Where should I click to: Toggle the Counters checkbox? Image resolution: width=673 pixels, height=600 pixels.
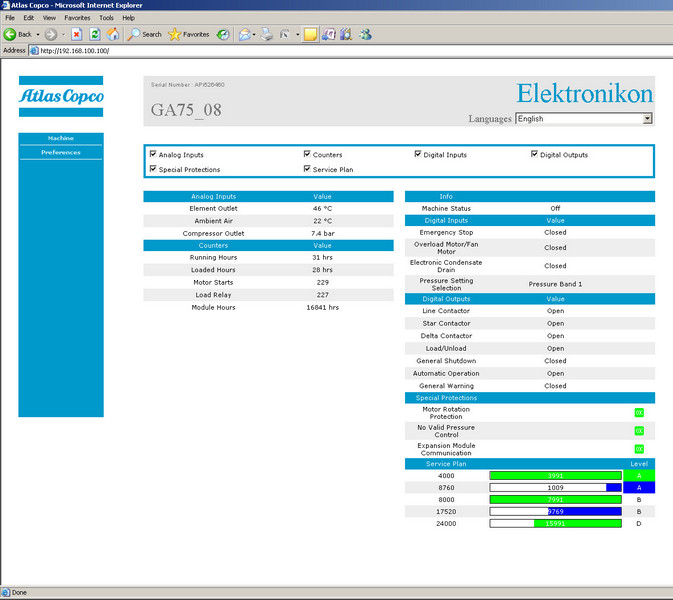coord(307,155)
